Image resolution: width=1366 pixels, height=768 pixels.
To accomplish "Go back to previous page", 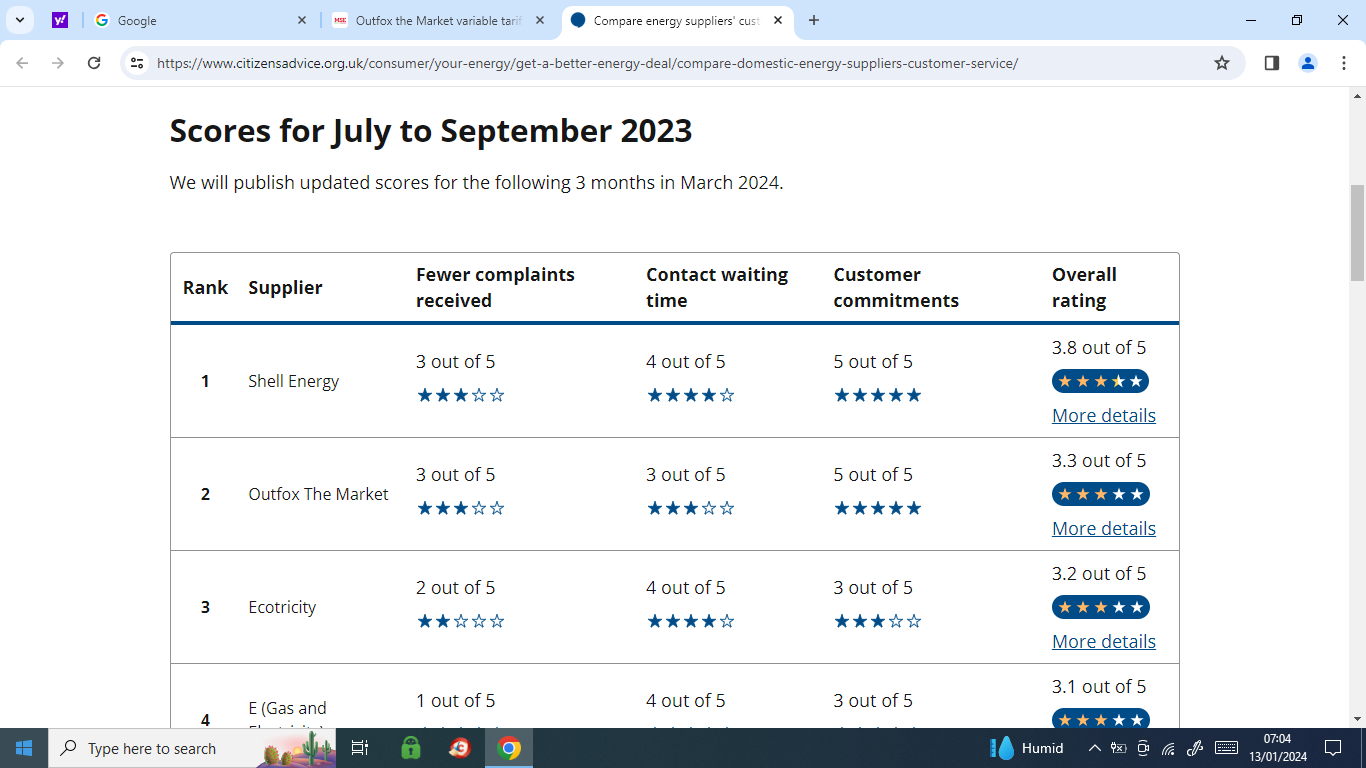I will tap(23, 63).
